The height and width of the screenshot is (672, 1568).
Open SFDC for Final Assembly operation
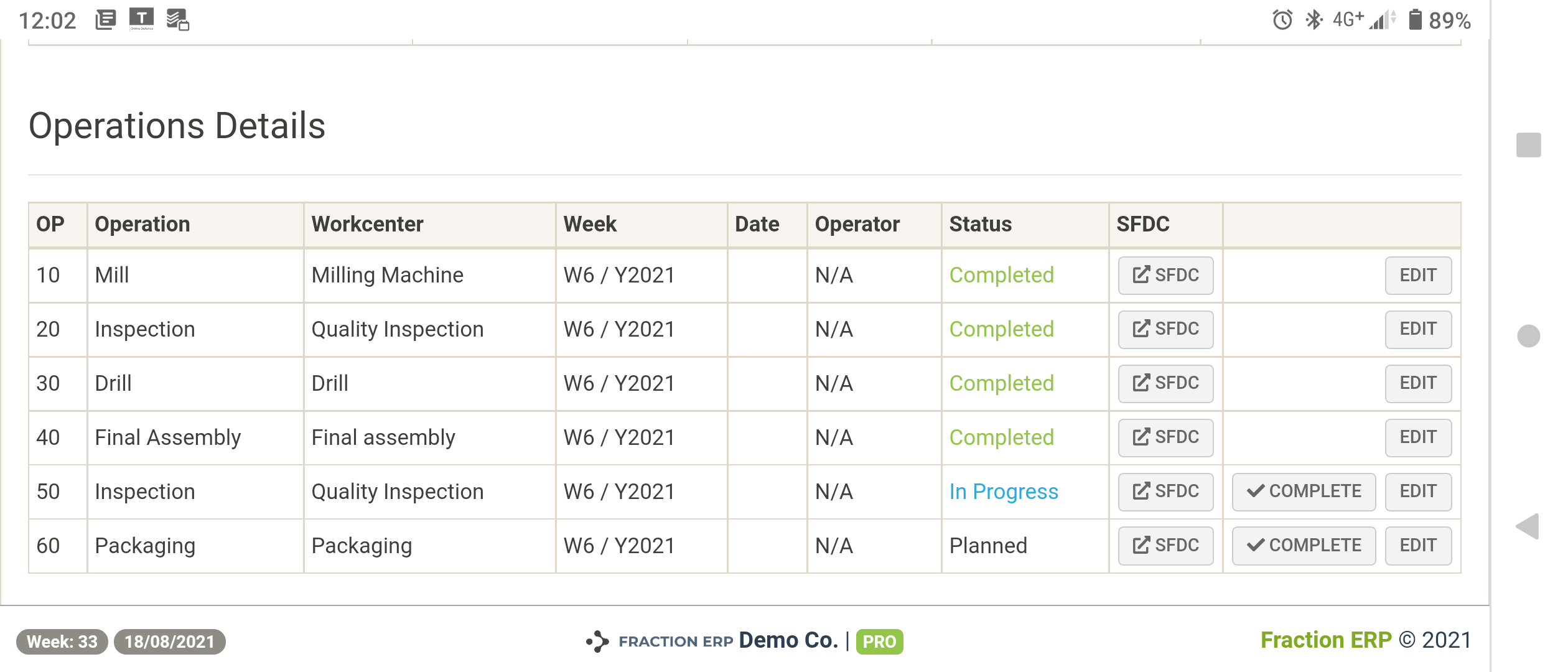click(1165, 437)
